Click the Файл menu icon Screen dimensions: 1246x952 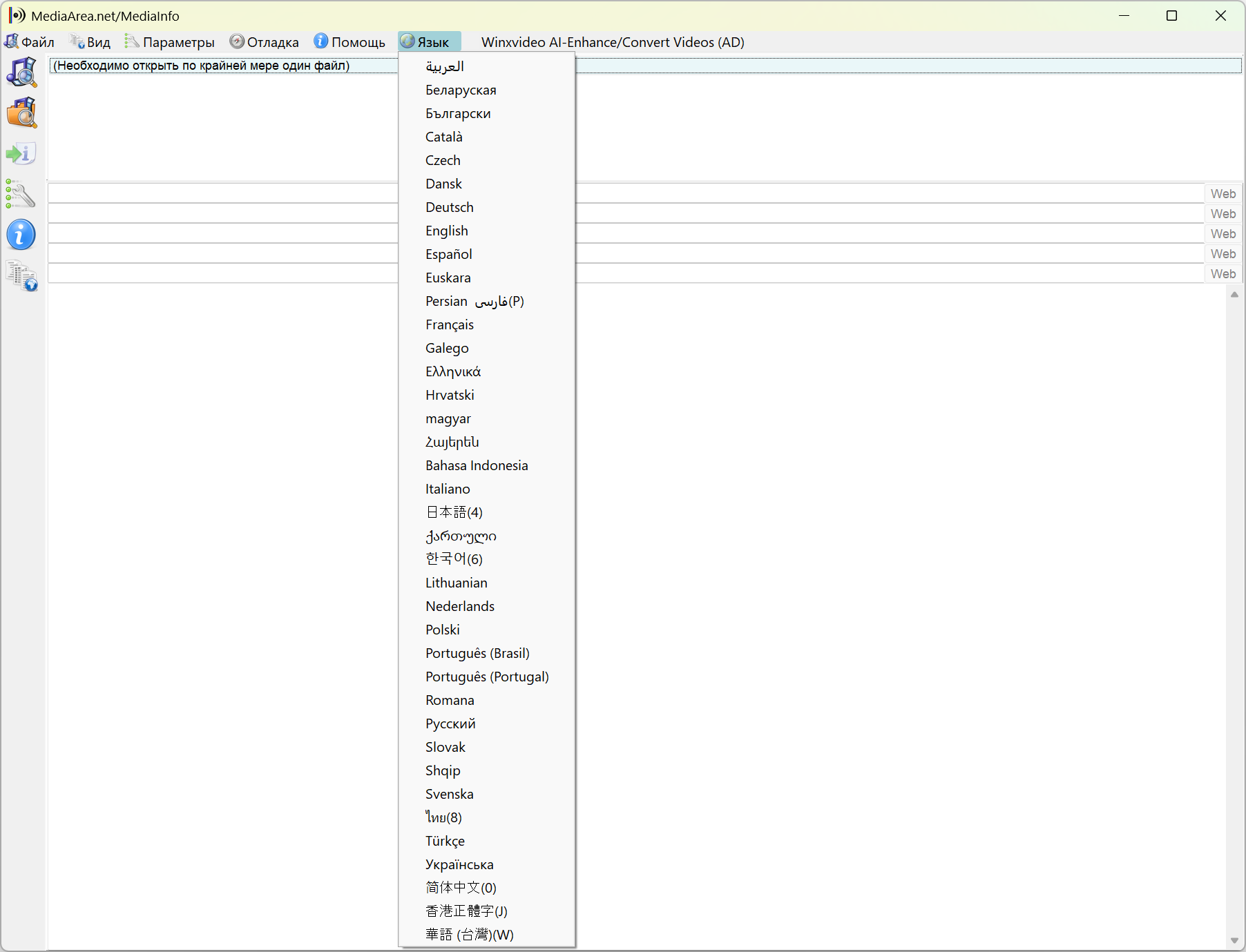click(x=12, y=41)
